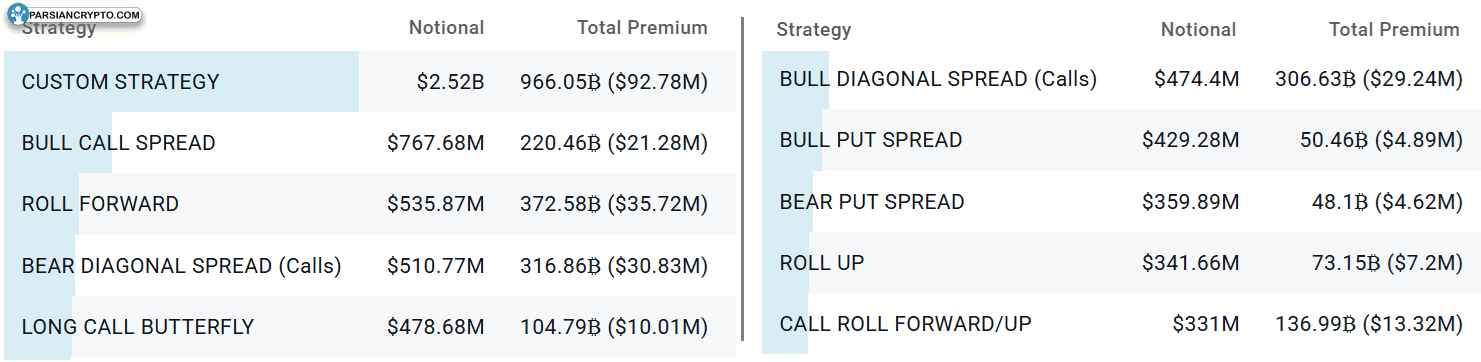Click the ParsianCrypto.com watermark logo
Image resolution: width=1481 pixels, height=362 pixels.
tap(72, 15)
